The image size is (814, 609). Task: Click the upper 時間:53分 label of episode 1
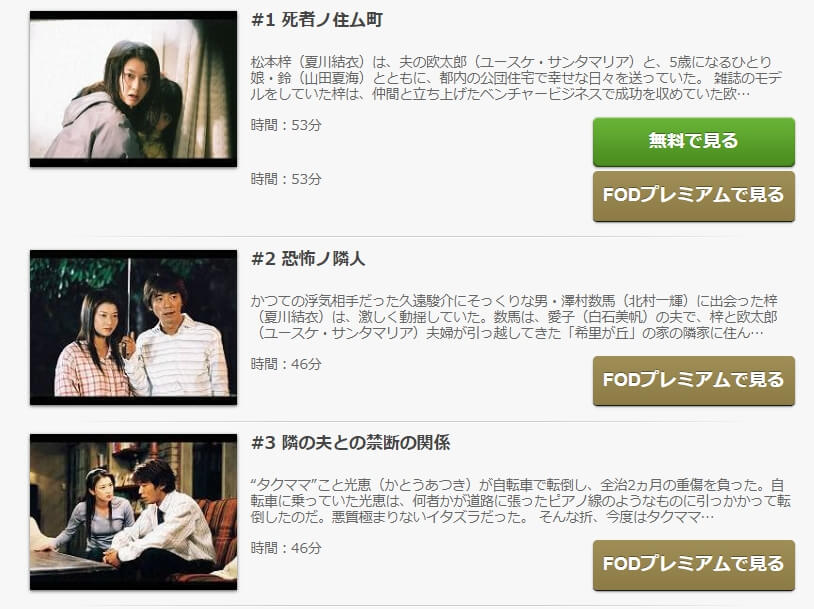[x=286, y=125]
